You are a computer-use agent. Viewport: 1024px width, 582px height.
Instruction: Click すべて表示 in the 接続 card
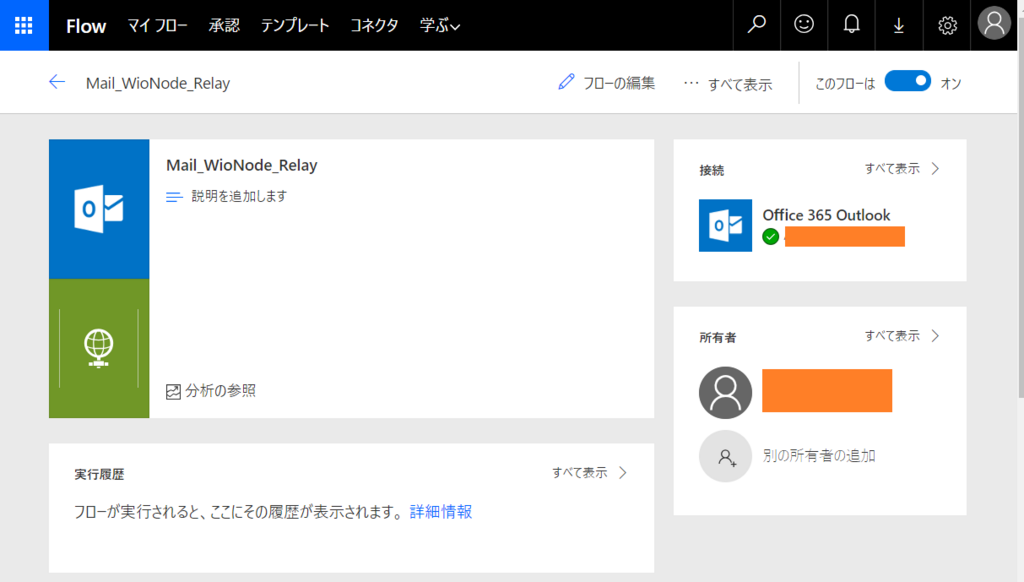892,169
